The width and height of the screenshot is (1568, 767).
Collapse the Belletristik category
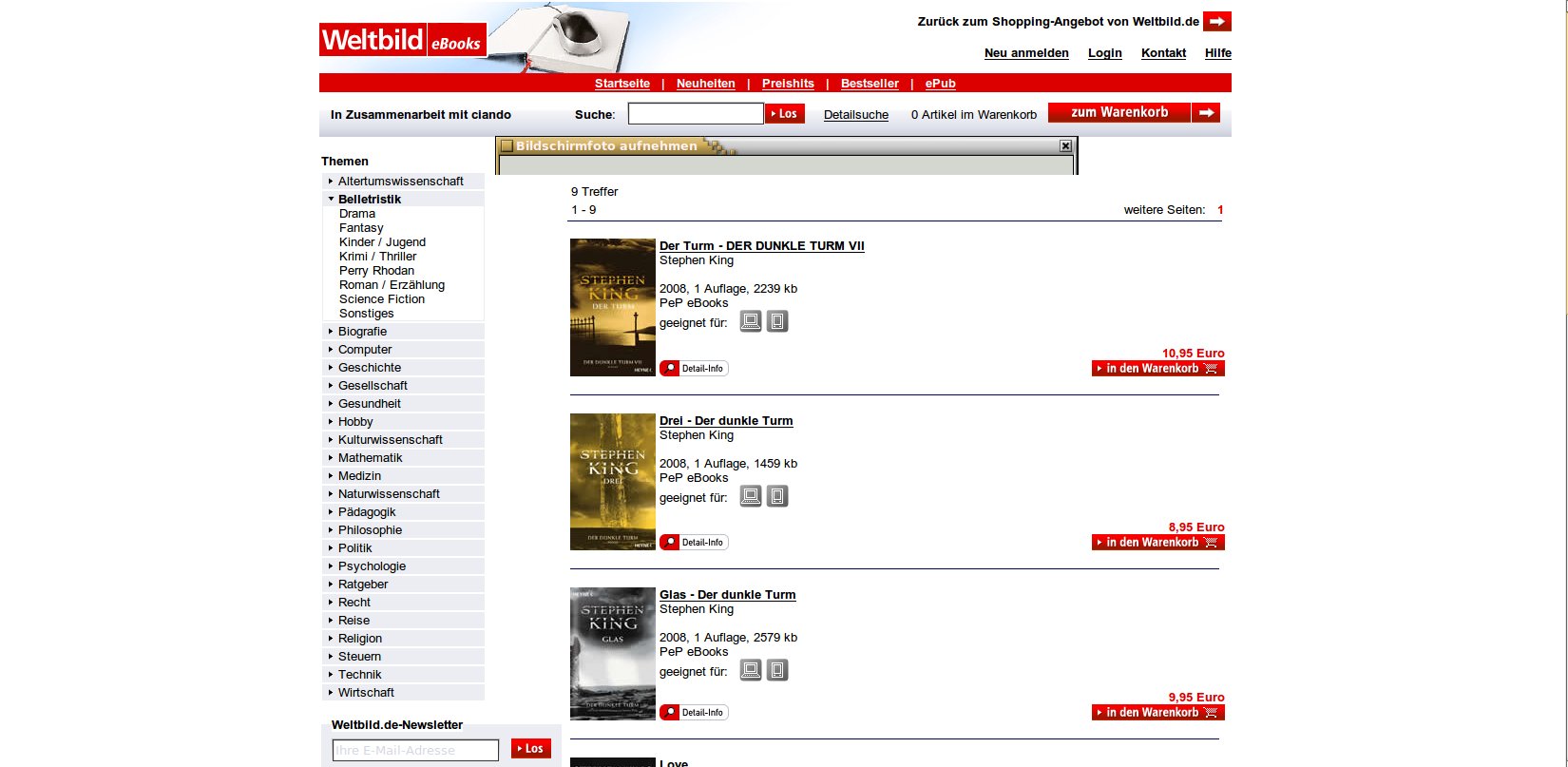331,199
